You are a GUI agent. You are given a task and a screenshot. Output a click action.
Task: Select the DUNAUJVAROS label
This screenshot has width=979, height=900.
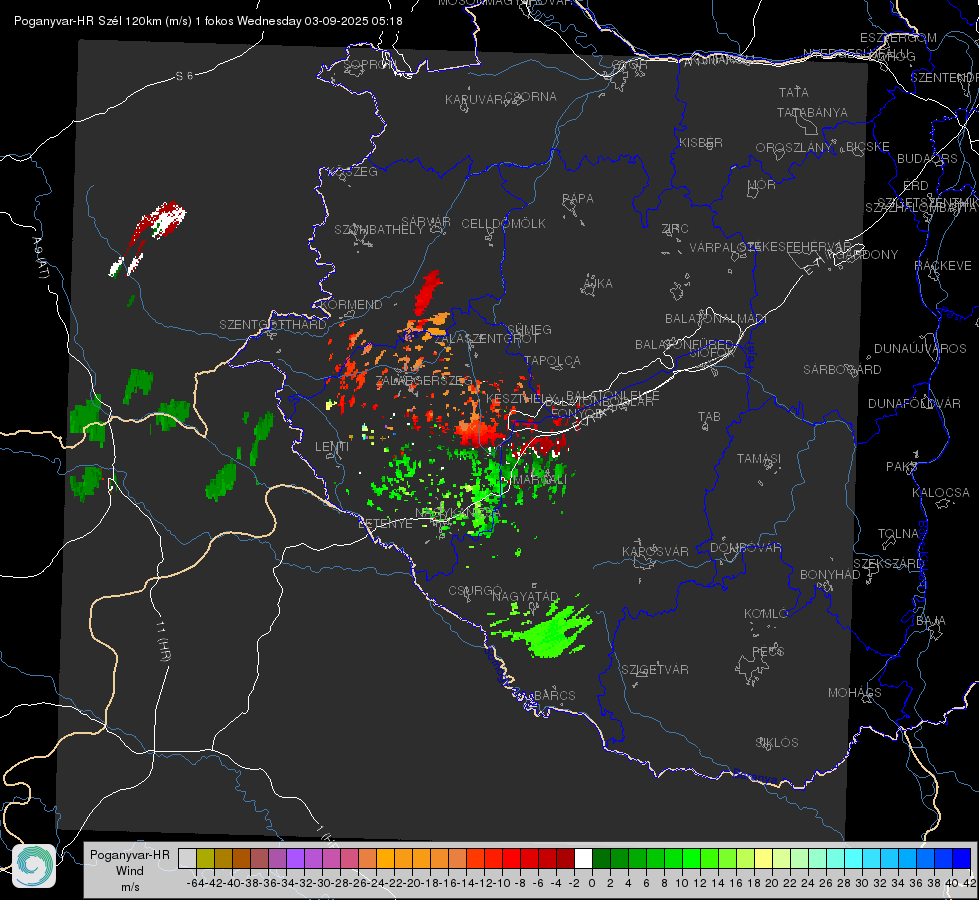[x=920, y=349]
